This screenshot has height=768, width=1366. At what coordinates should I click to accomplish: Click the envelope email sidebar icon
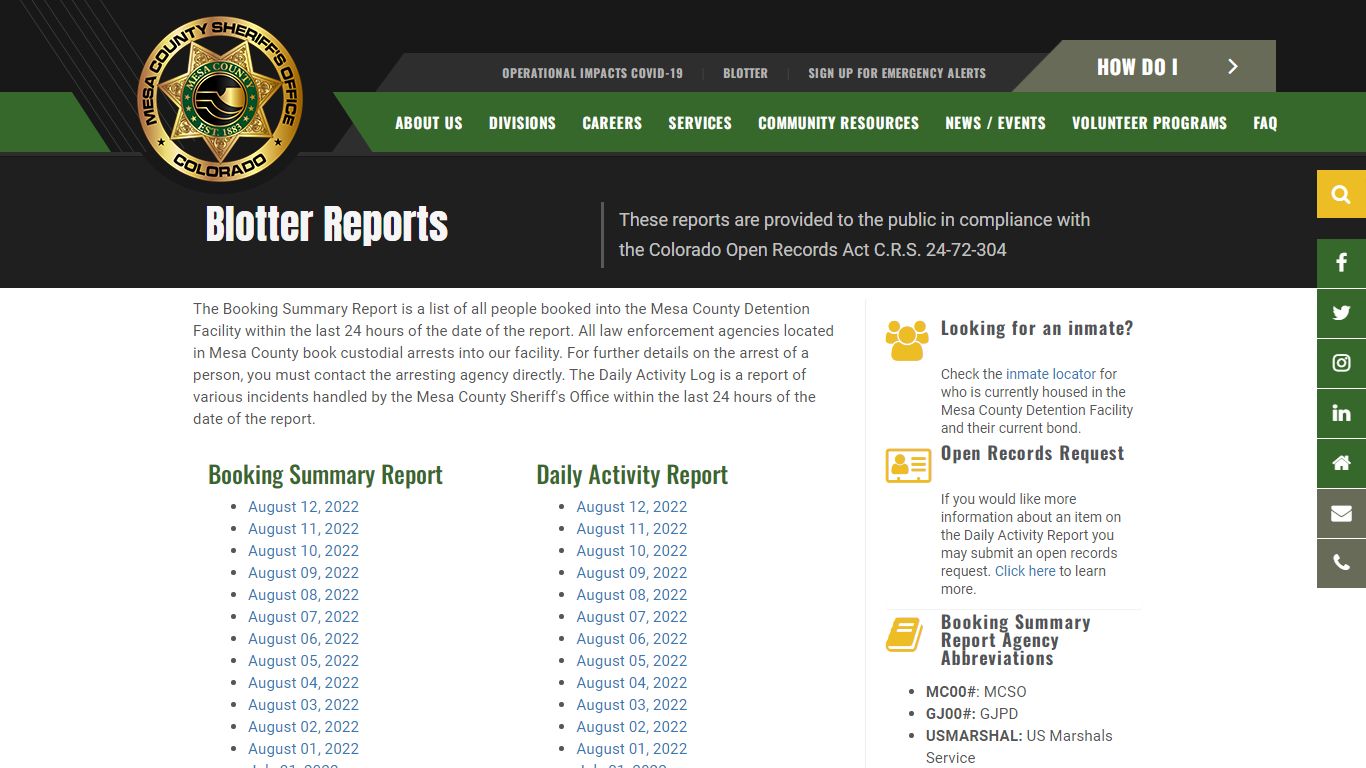click(x=1341, y=514)
